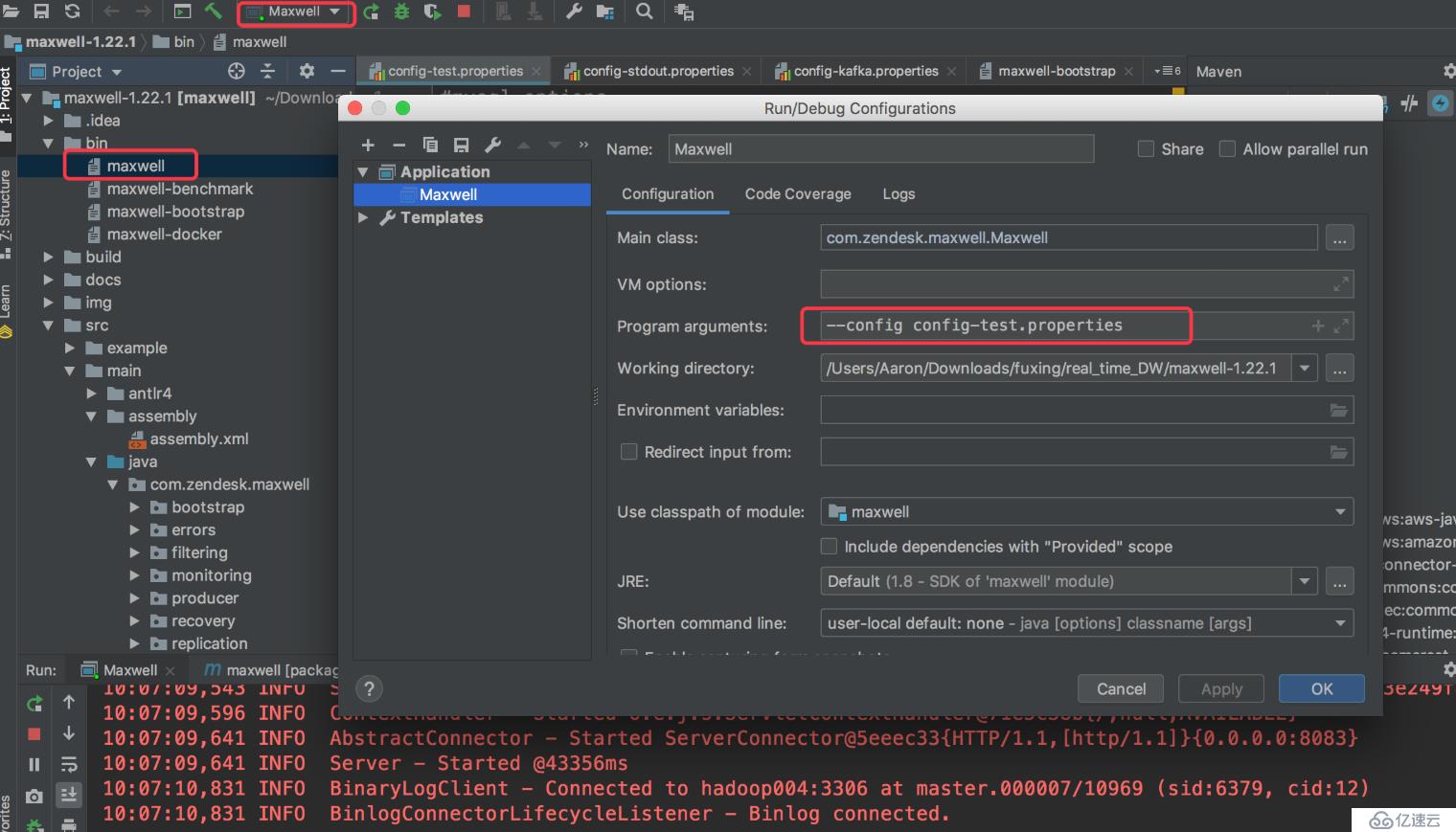Switch to Logs tab
Screen dimensions: 1456x832
[x=899, y=193]
